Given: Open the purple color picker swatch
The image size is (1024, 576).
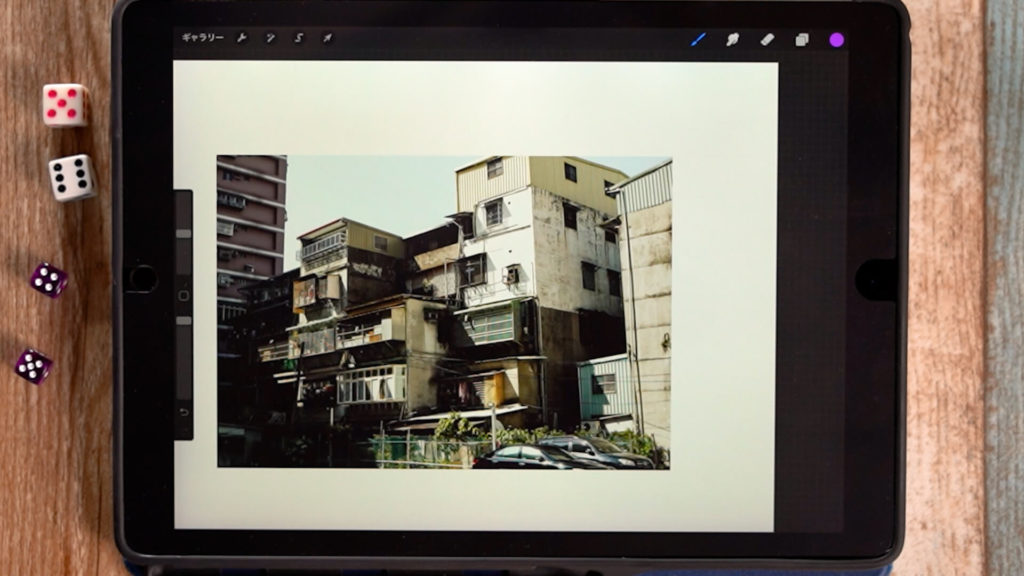Looking at the screenshot, I should [837, 40].
